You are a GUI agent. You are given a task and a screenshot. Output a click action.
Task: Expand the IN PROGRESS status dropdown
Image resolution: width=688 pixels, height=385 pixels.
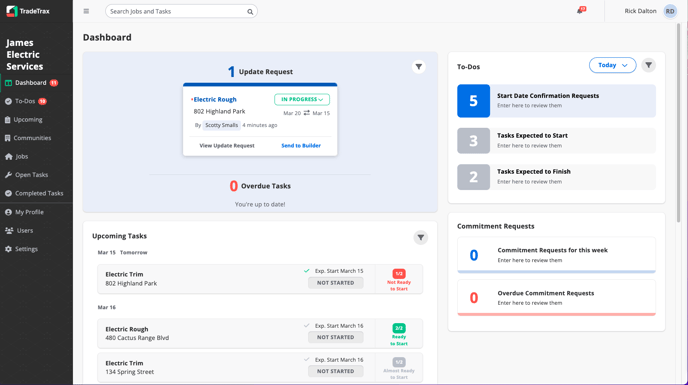tap(302, 100)
